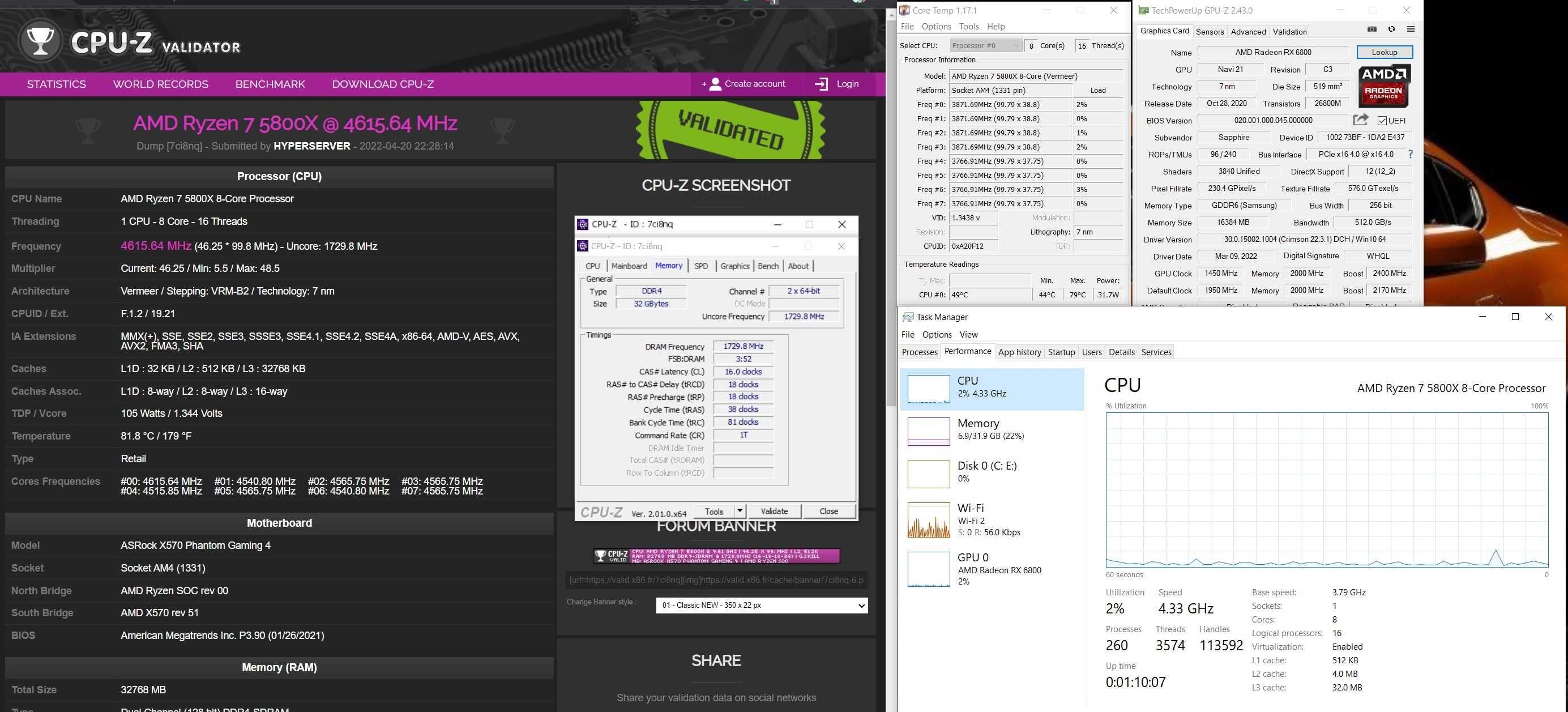
Task: Open the embedded CPU-Z memory screenshot image
Action: pyautogui.click(x=716, y=368)
